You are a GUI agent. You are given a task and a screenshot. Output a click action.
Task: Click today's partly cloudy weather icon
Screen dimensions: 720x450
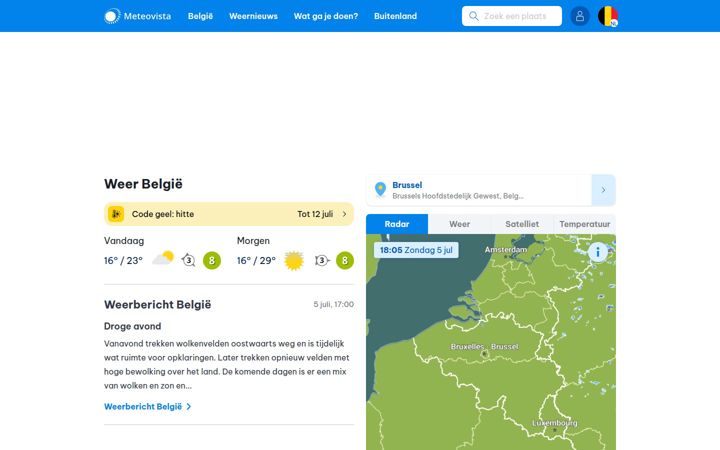(163, 259)
